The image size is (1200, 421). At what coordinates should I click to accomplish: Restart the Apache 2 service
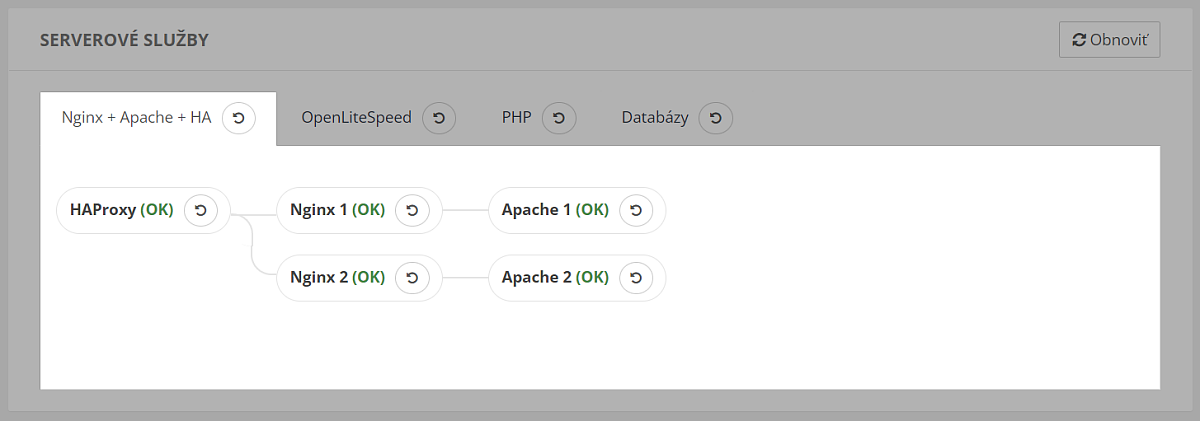click(636, 278)
